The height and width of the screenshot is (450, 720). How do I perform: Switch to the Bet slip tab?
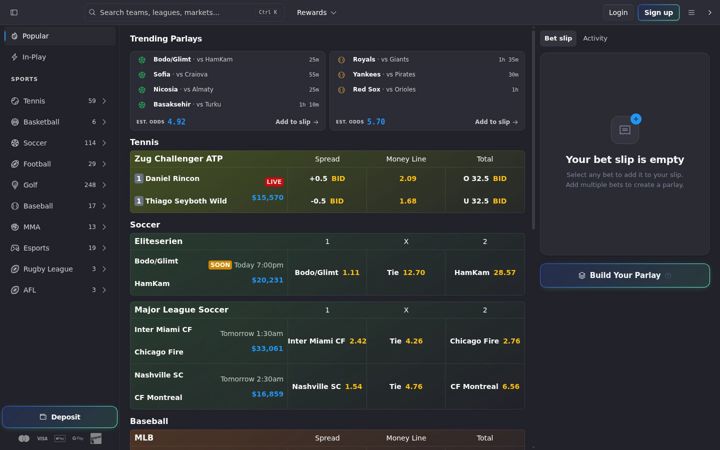point(558,39)
